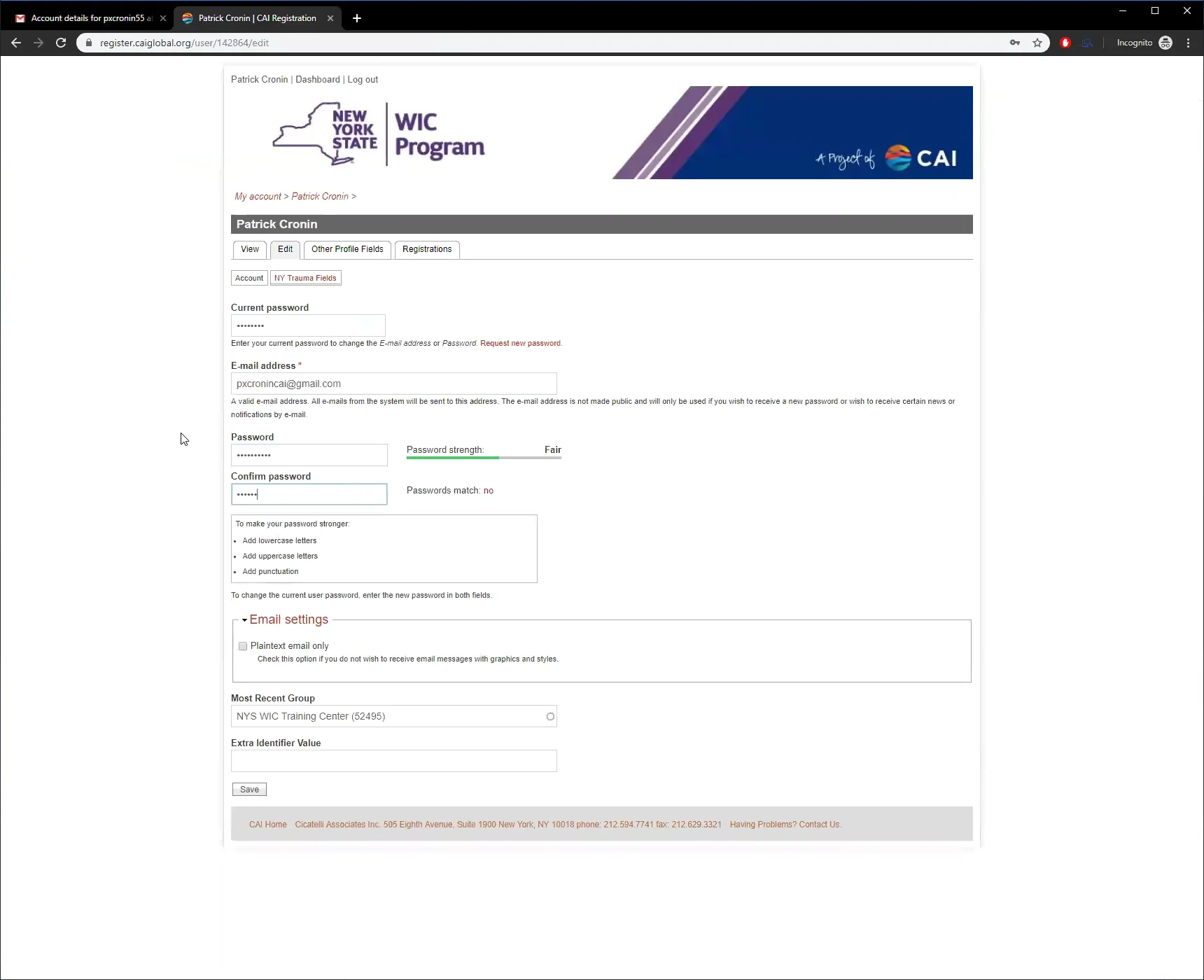The width and height of the screenshot is (1204, 980).
Task: Click the forward navigation arrow
Action: [38, 43]
